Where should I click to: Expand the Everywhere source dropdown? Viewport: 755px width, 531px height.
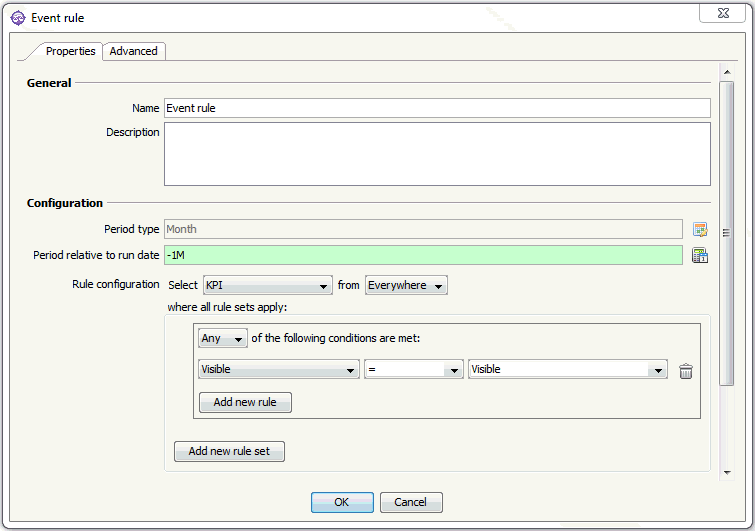click(406, 285)
